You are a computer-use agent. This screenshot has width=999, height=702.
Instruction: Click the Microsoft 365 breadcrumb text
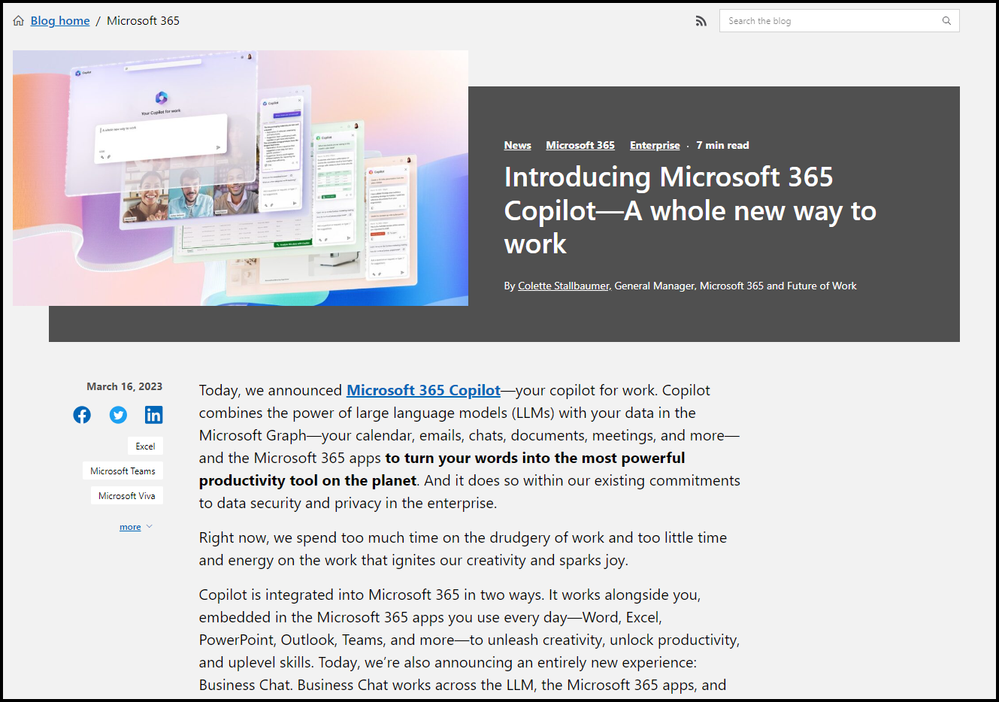pyautogui.click(x=143, y=20)
